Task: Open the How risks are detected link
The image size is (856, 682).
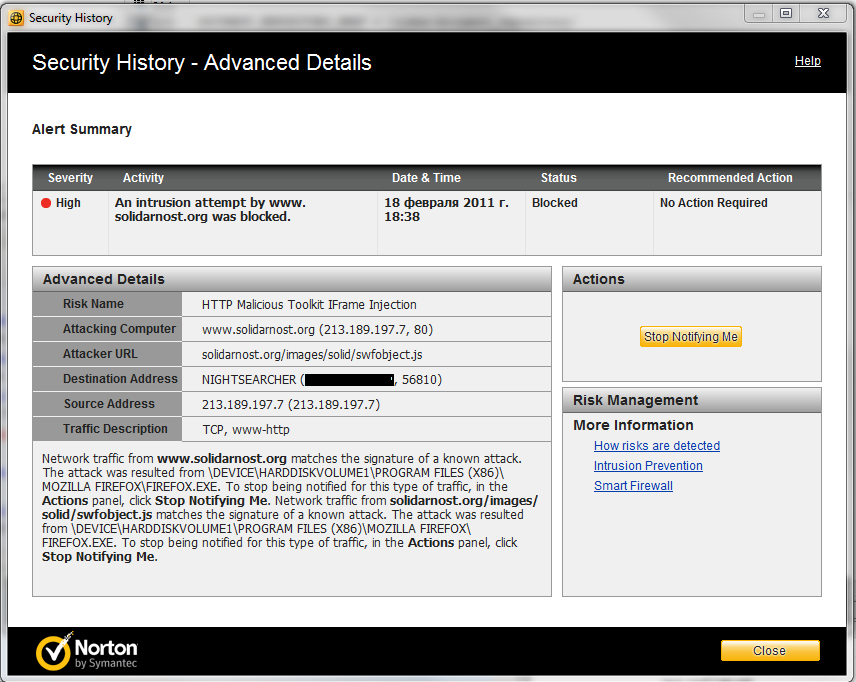Action: (x=657, y=446)
